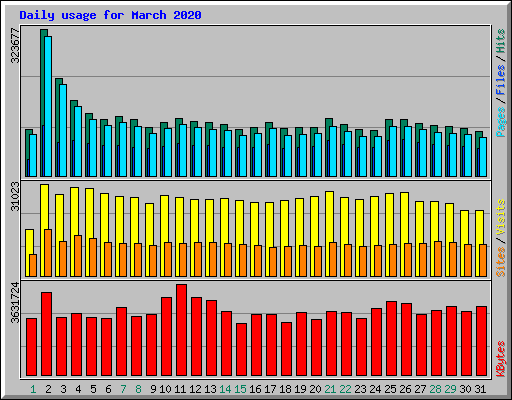Select the red KBytes bar for day 2

(46, 334)
